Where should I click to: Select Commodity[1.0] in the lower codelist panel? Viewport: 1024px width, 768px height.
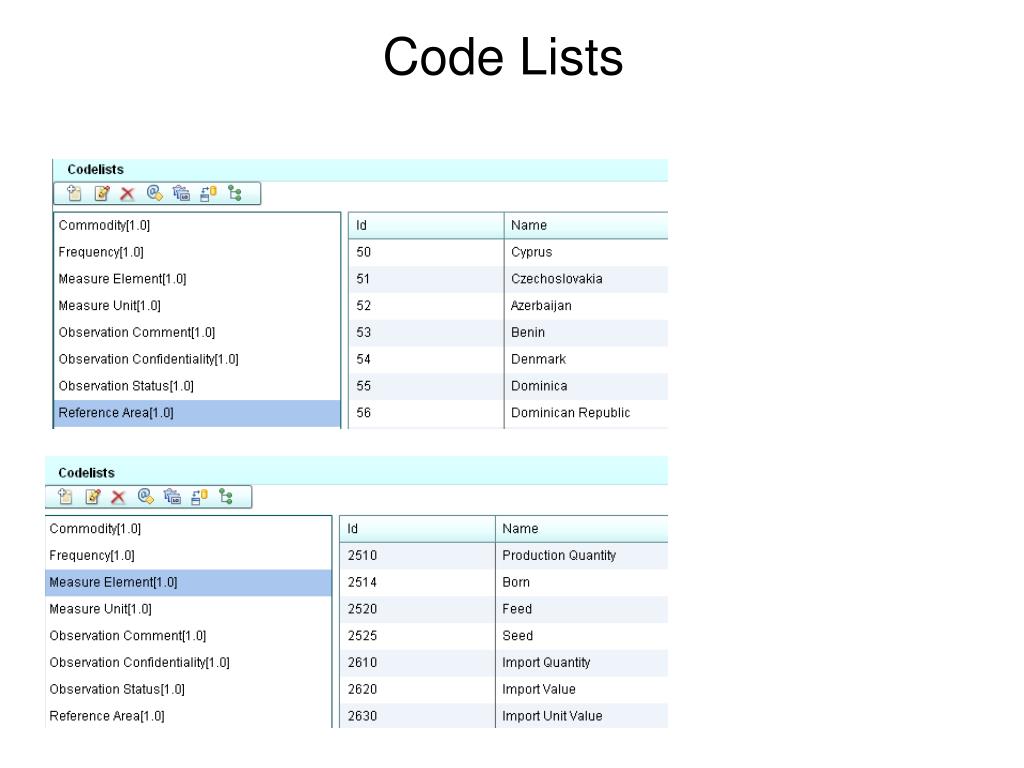coord(188,529)
